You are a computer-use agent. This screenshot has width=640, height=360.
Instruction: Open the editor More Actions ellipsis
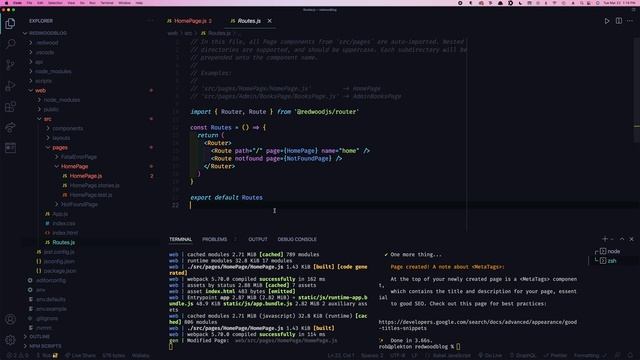[x=630, y=21]
